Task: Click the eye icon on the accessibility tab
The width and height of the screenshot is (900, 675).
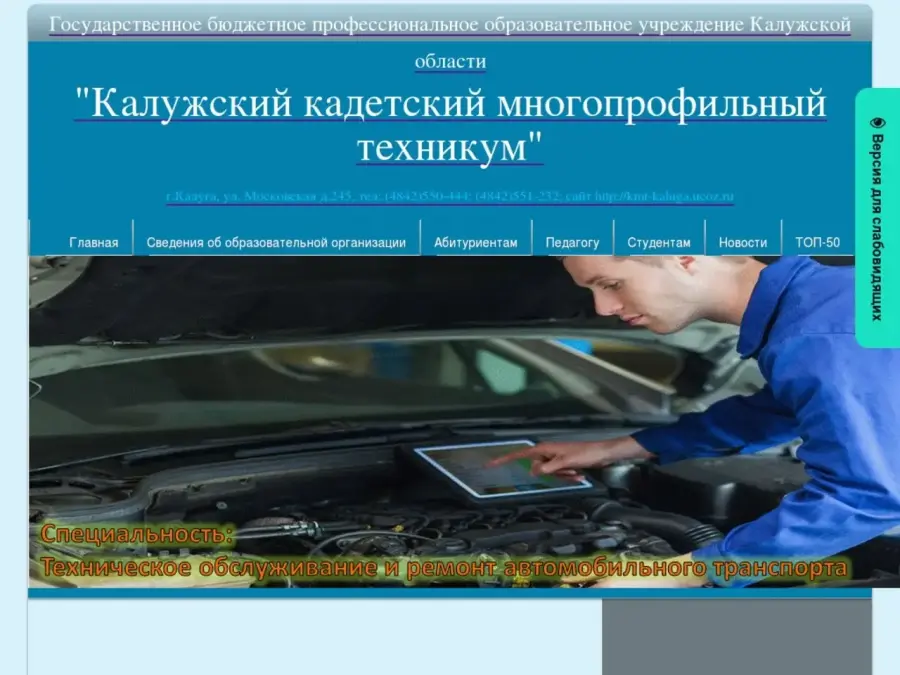Action: point(877,122)
